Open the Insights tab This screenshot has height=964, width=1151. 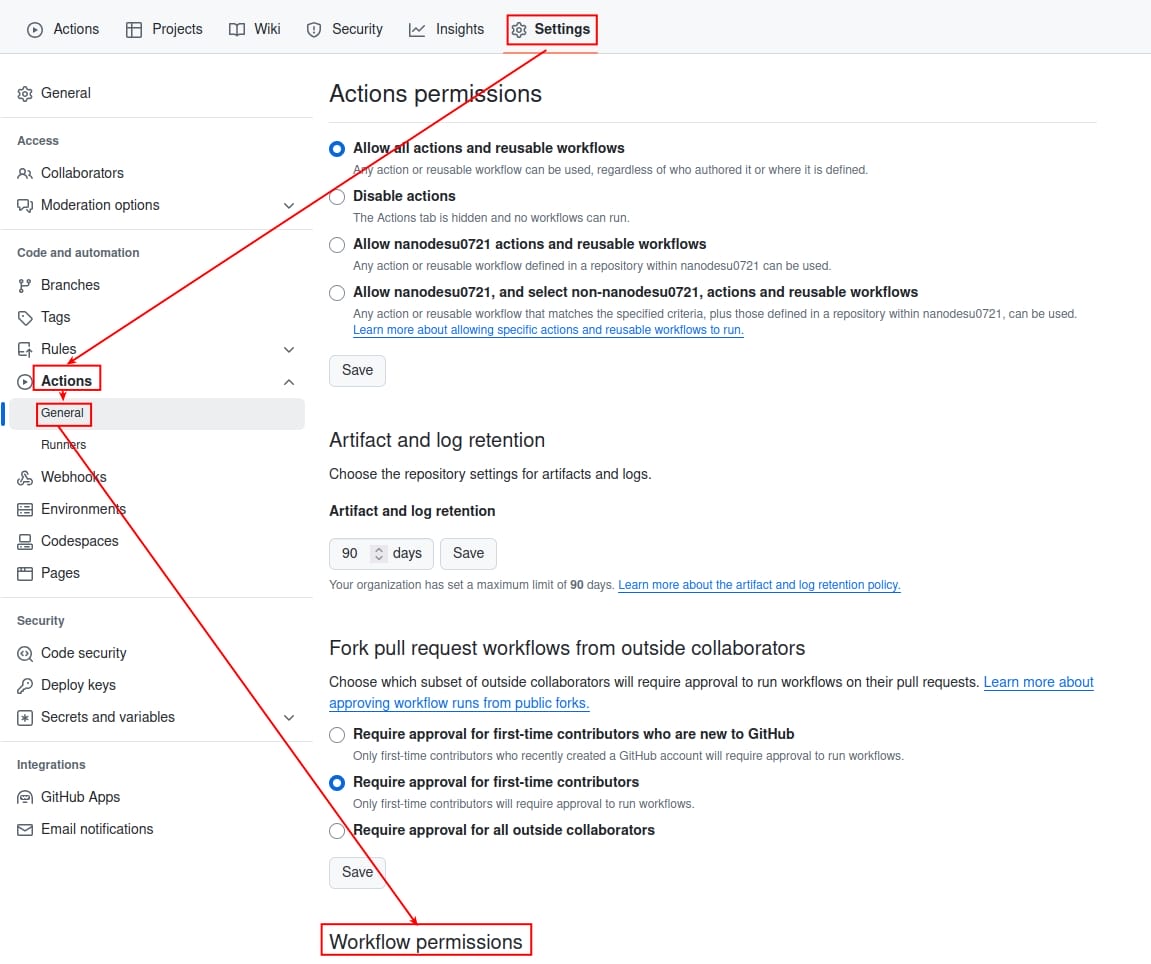pyautogui.click(x=446, y=29)
